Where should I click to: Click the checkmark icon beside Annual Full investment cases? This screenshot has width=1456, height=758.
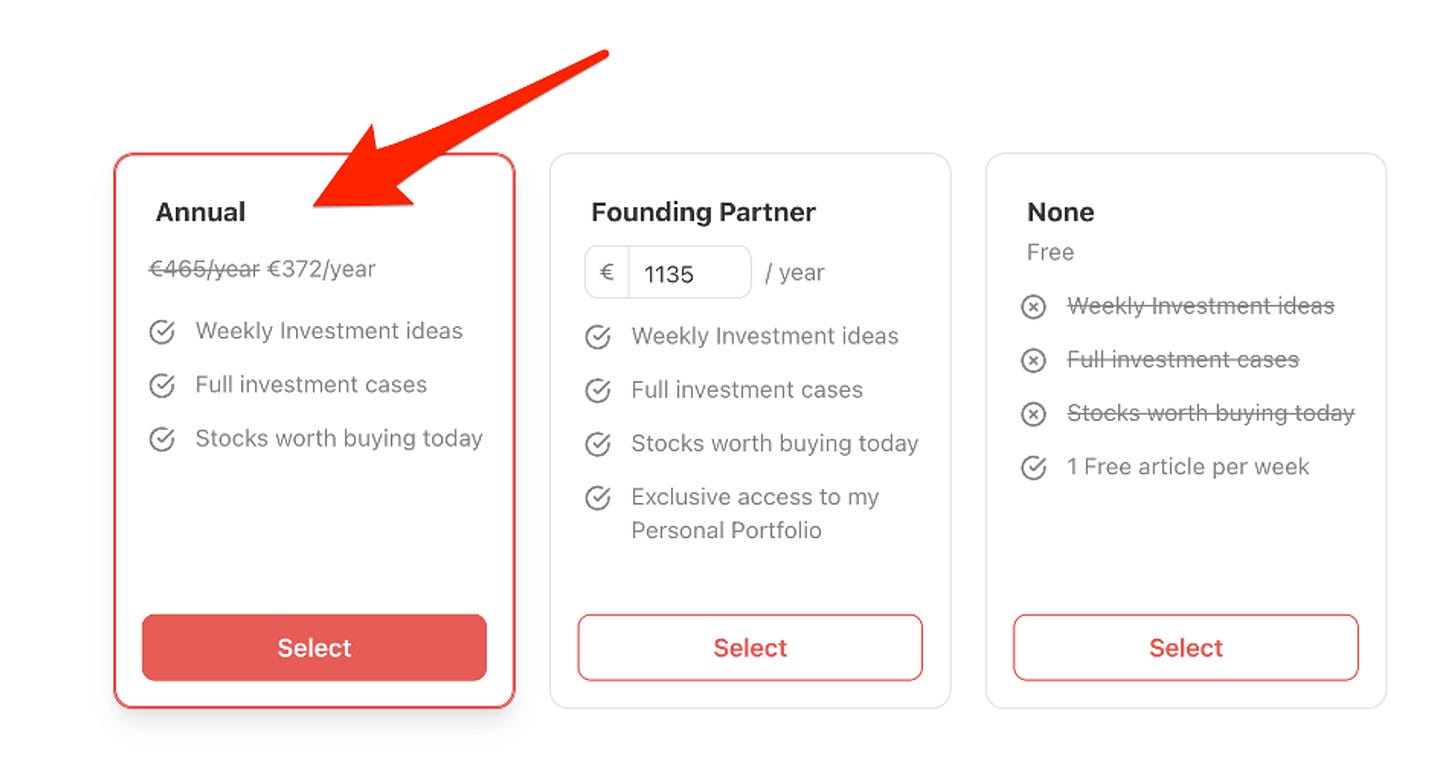tap(161, 386)
